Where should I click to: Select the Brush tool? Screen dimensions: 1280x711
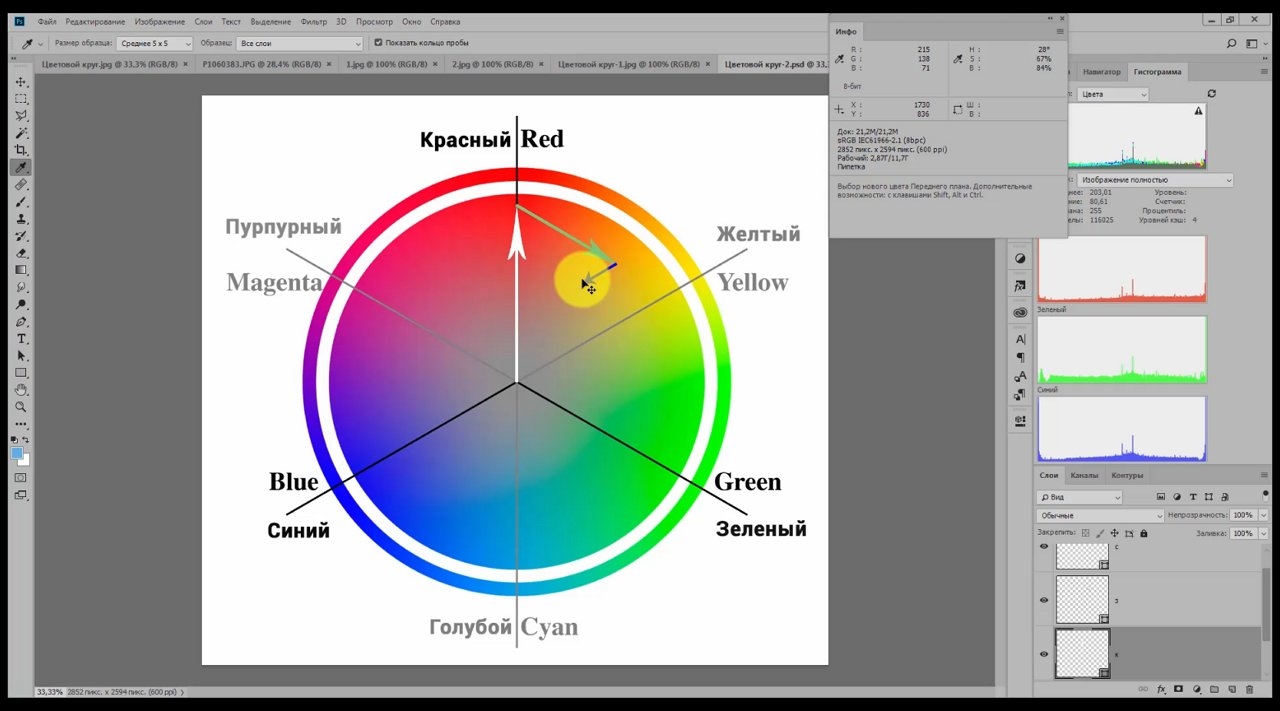(x=21, y=202)
